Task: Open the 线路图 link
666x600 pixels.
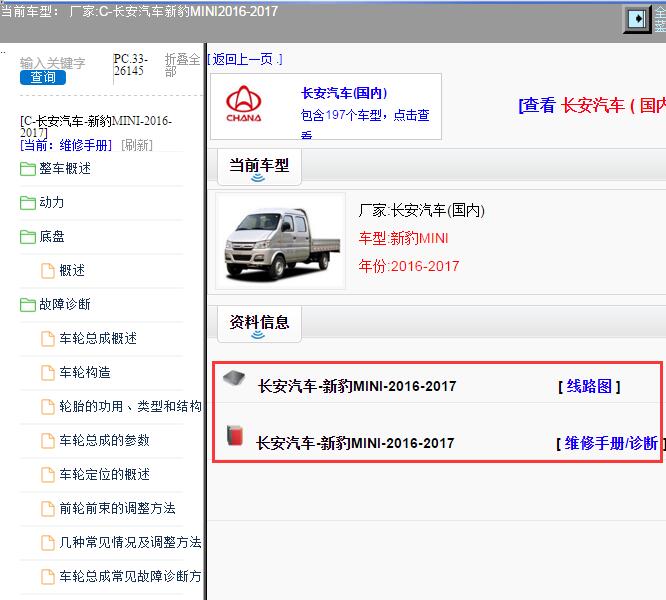Action: [589, 386]
